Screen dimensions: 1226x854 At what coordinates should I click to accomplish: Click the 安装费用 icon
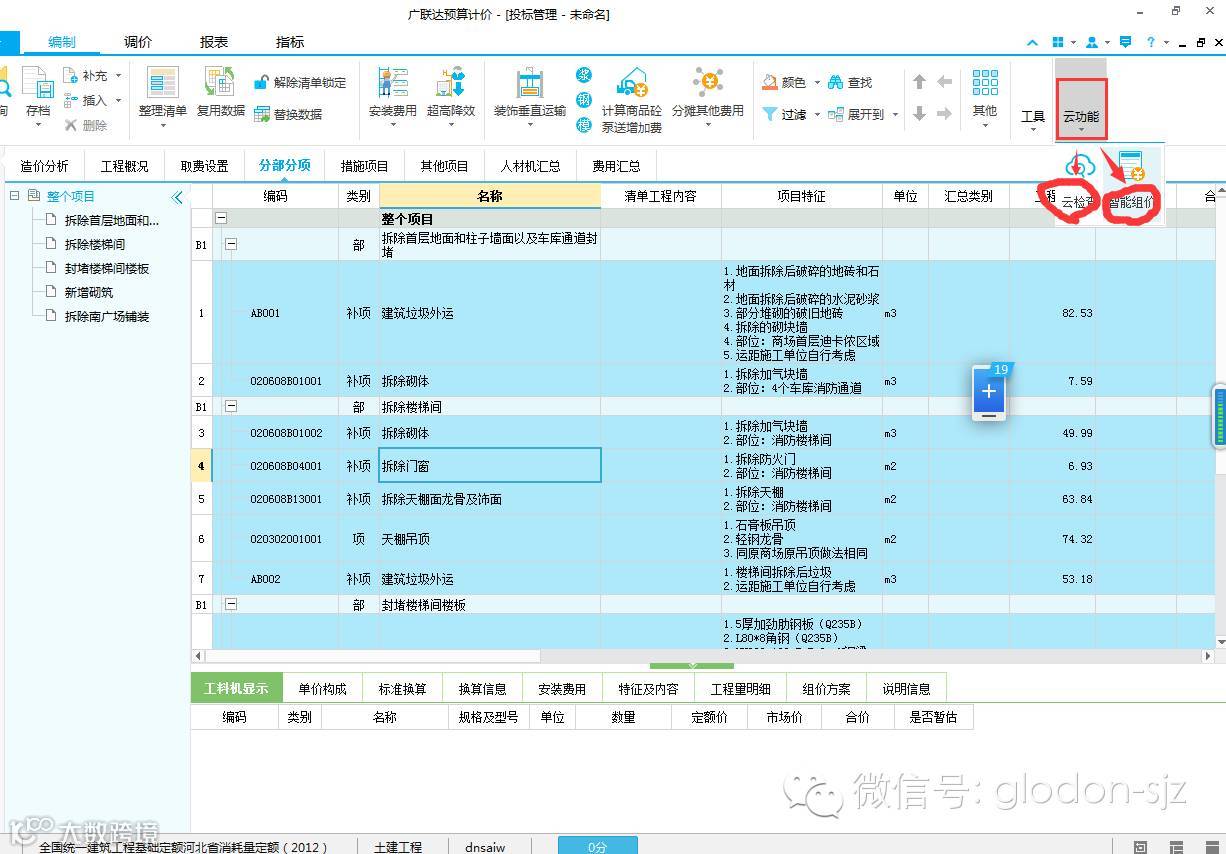click(392, 83)
